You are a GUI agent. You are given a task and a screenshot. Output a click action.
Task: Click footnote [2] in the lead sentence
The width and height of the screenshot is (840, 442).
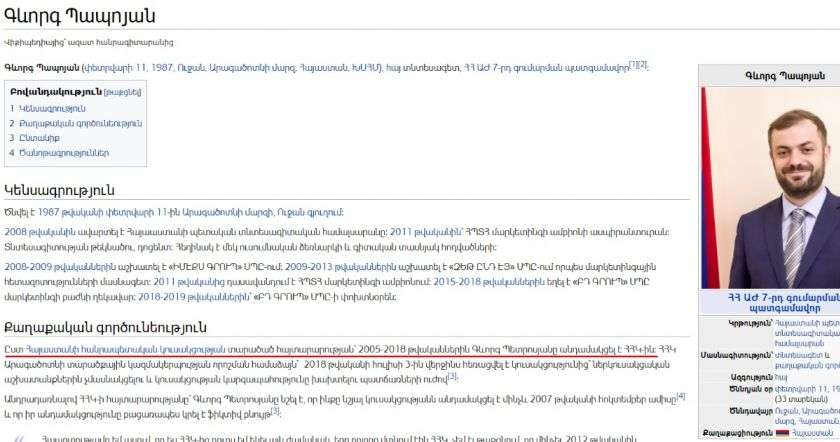[x=642, y=64]
